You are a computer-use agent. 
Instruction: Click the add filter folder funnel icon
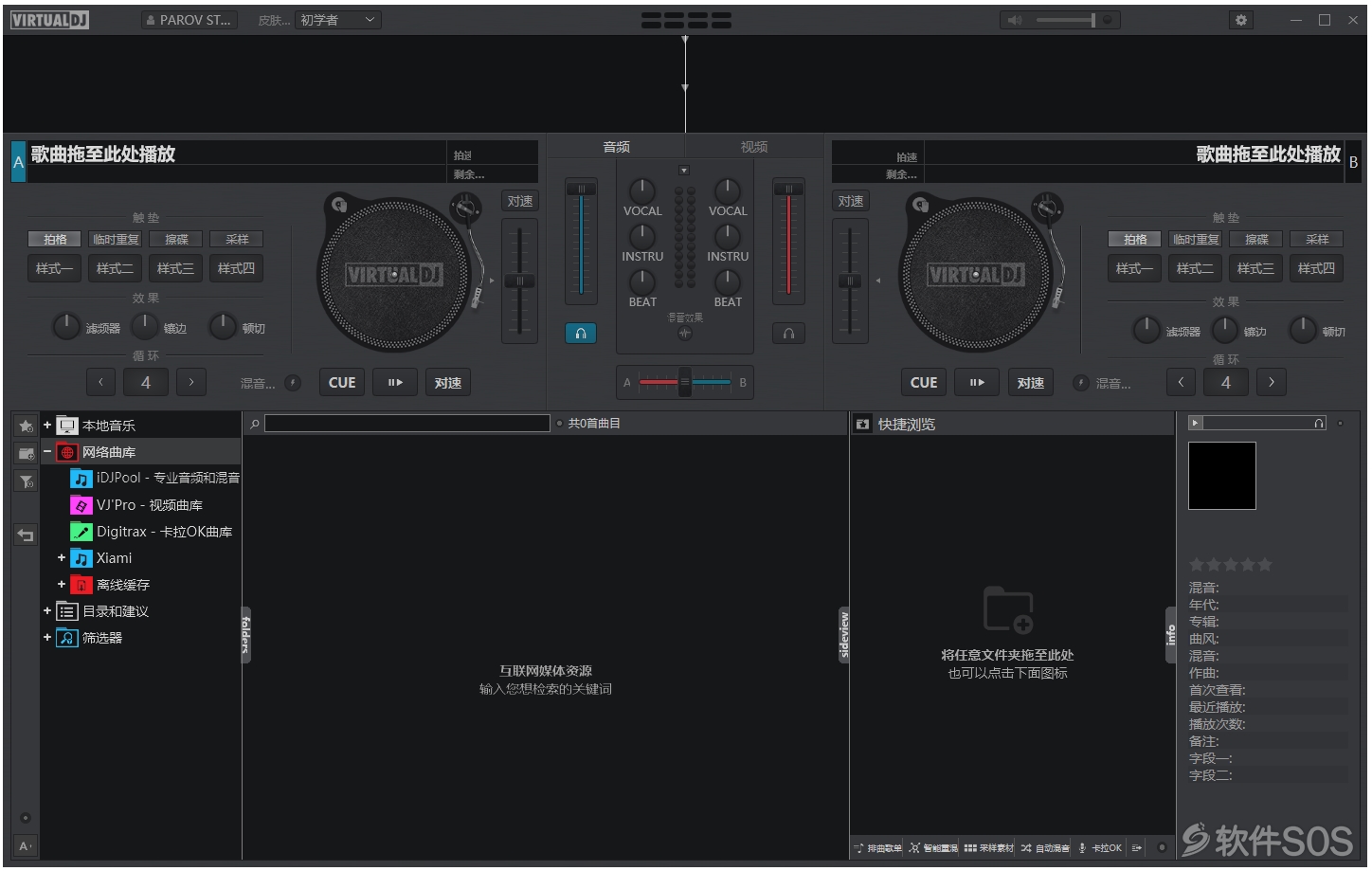26,481
